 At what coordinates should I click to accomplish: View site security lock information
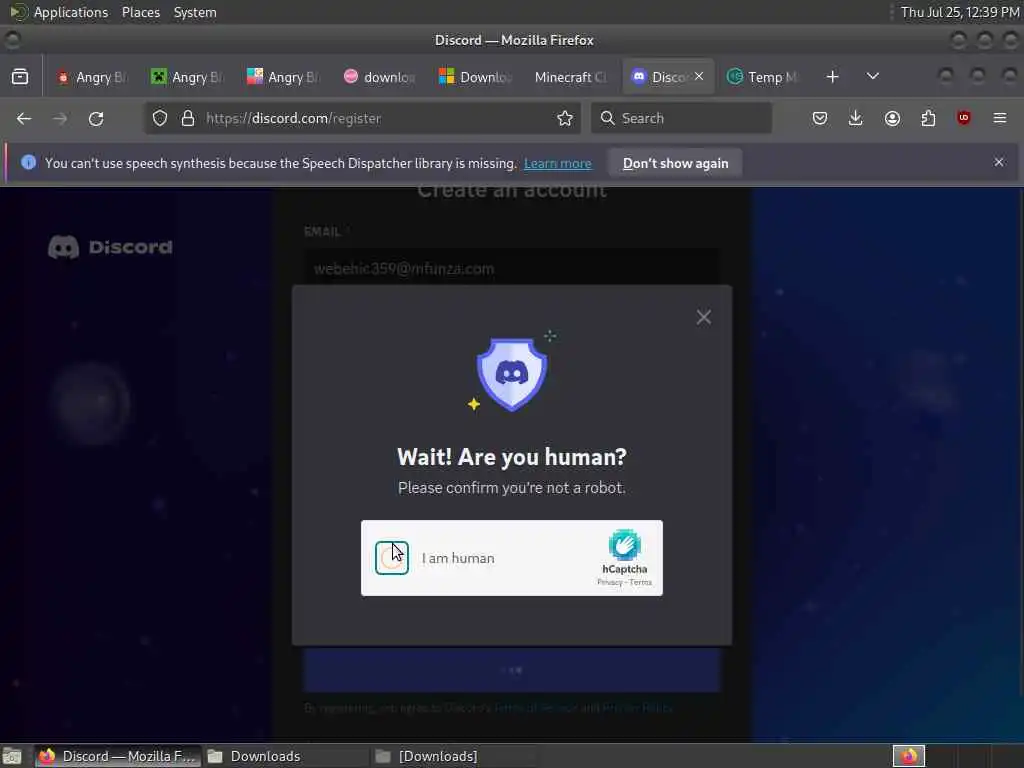point(188,118)
